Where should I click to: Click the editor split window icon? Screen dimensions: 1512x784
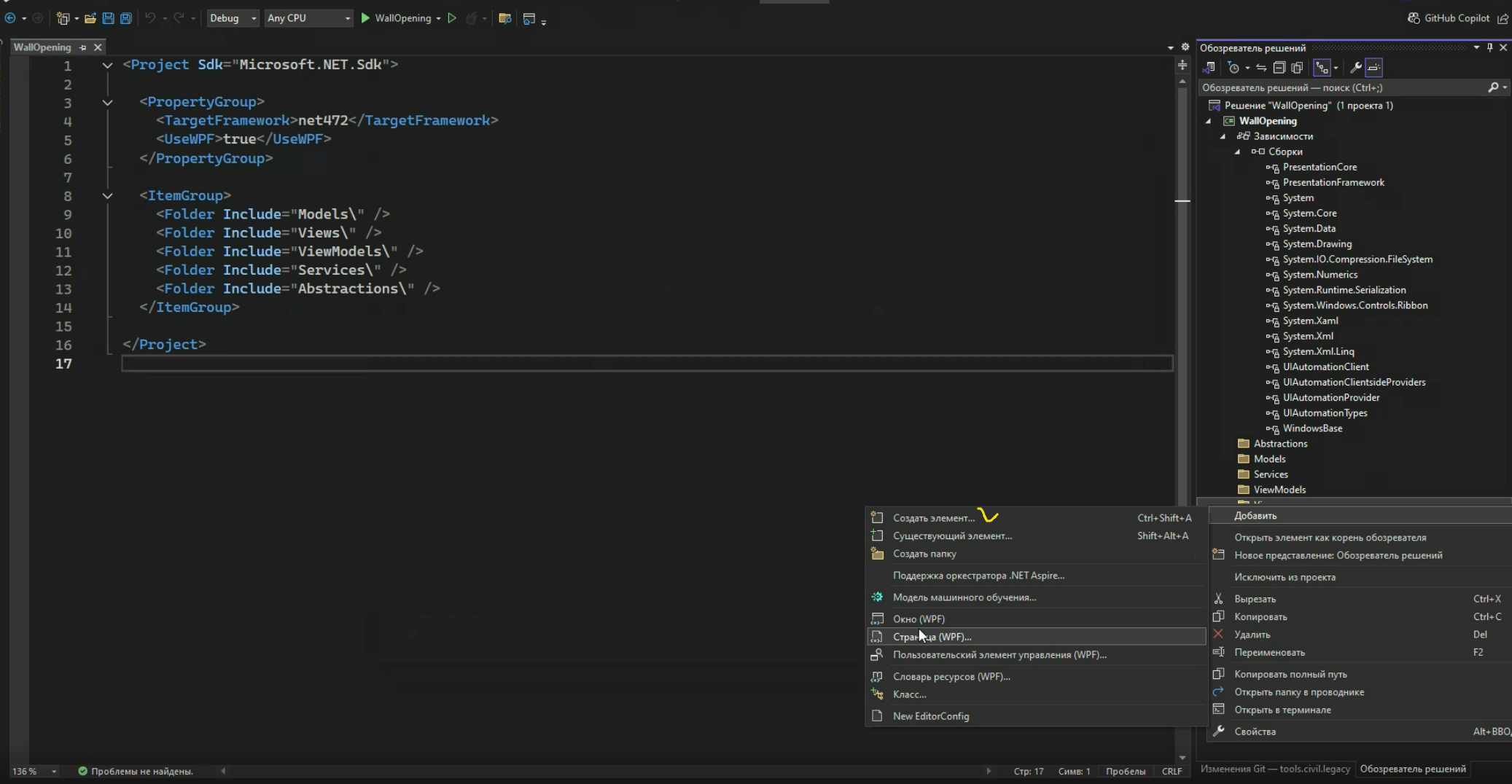click(1182, 66)
